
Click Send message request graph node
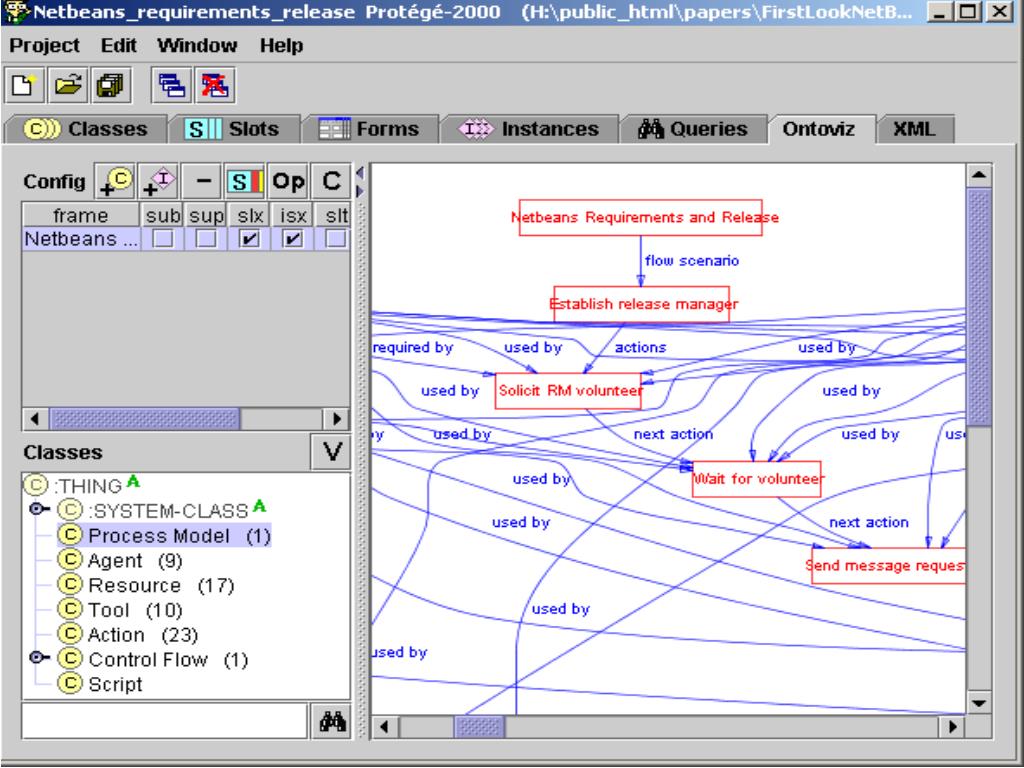pyautogui.click(x=888, y=566)
